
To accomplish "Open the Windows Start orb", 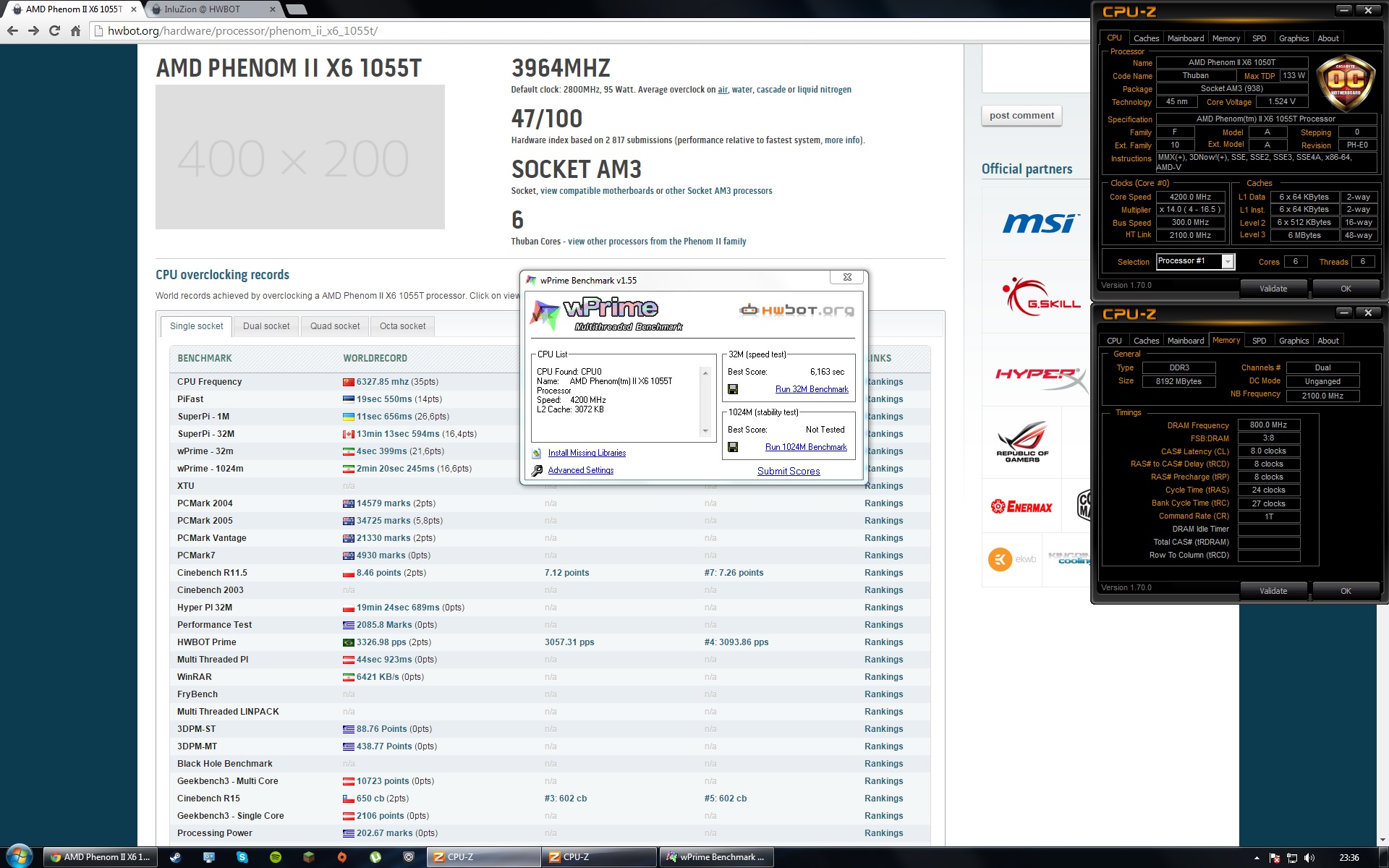I will [x=19, y=857].
